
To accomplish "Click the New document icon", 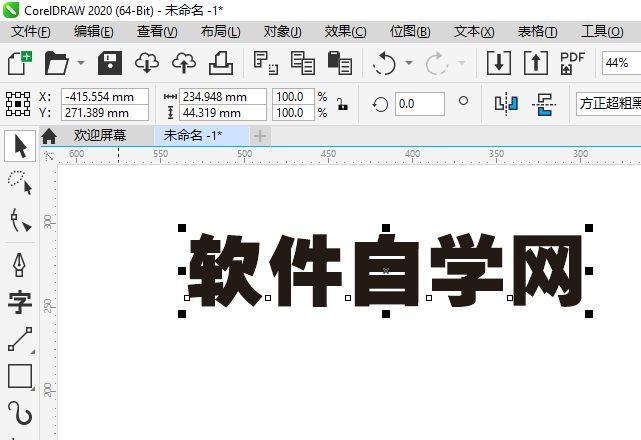I will click(20, 64).
